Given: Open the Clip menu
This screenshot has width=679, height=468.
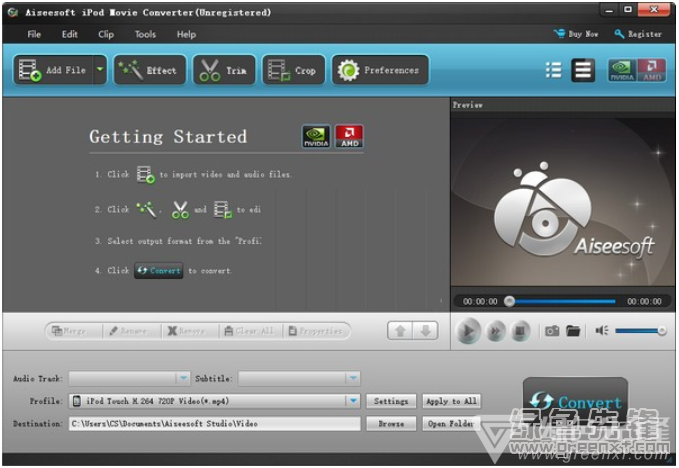Looking at the screenshot, I should tap(106, 34).
